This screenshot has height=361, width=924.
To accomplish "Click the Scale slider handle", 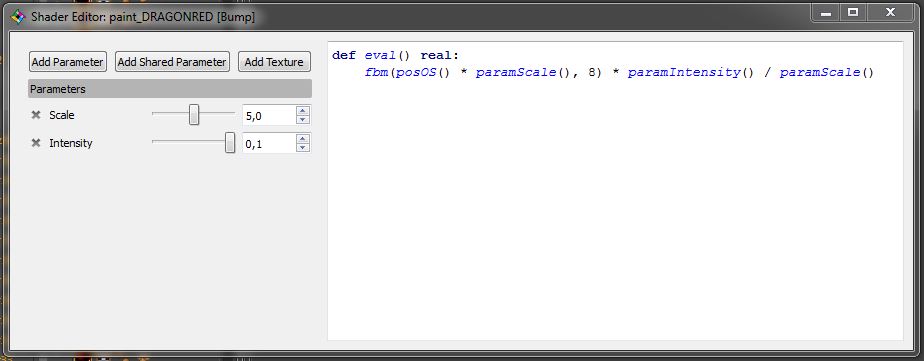I will [194, 115].
